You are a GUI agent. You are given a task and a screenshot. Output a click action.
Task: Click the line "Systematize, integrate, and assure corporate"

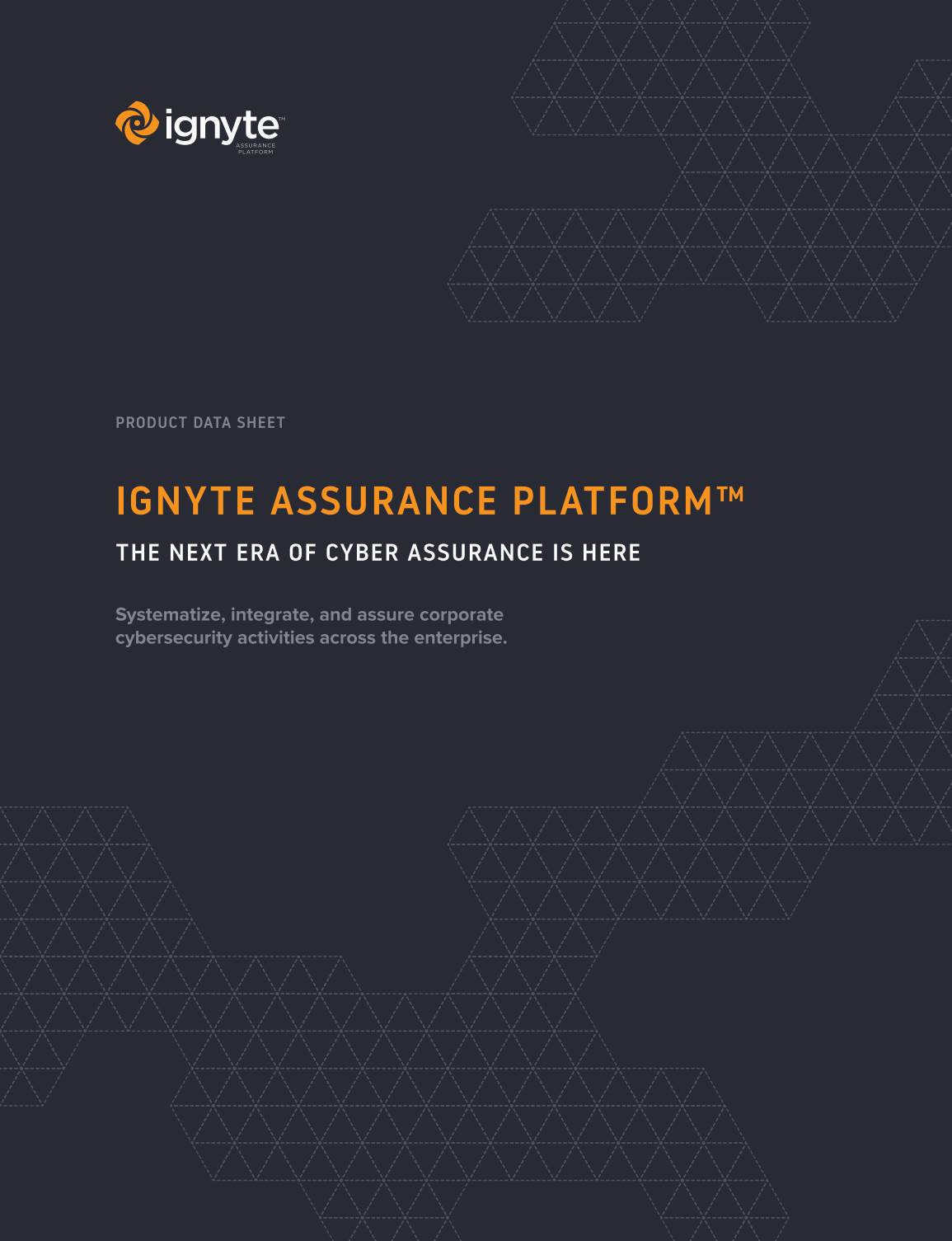tap(309, 614)
